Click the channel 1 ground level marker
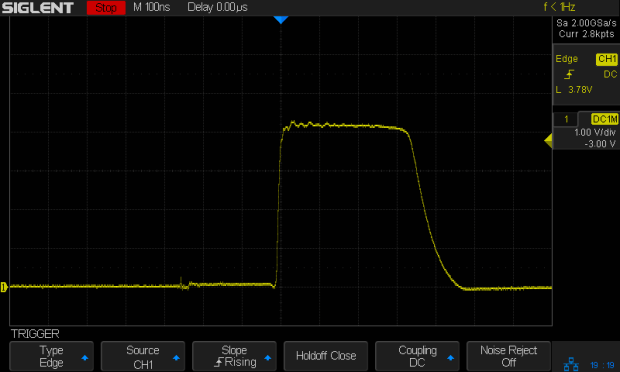 (x=4, y=287)
